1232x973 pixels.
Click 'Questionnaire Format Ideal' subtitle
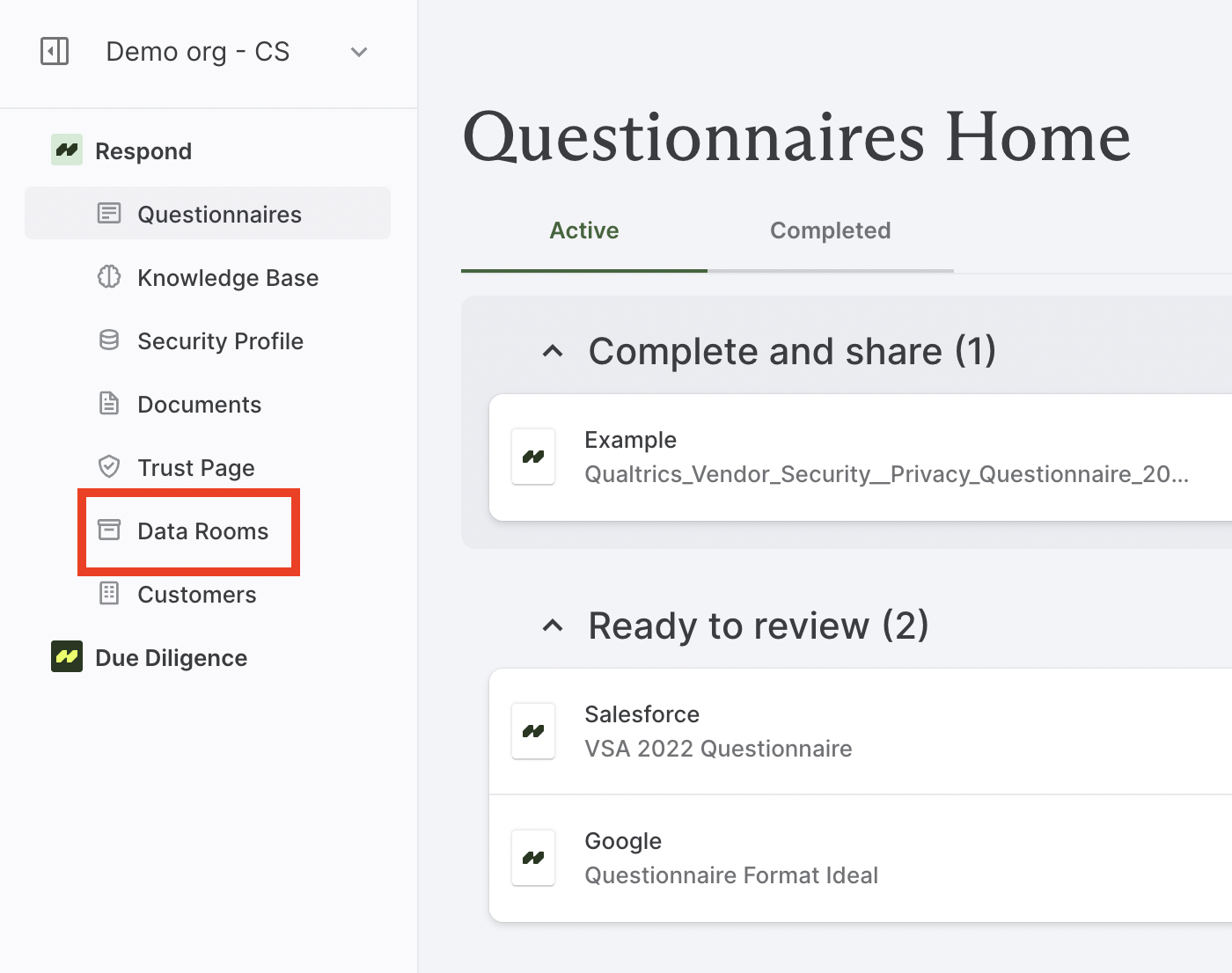(732, 875)
